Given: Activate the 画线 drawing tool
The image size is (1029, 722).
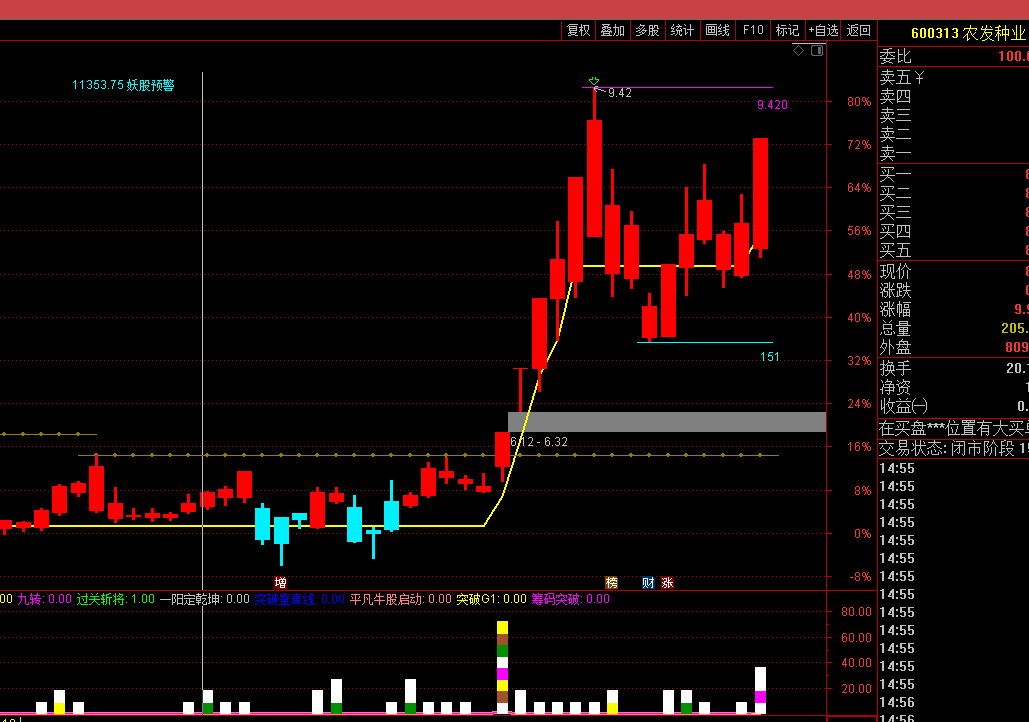Looking at the screenshot, I should 717,30.
